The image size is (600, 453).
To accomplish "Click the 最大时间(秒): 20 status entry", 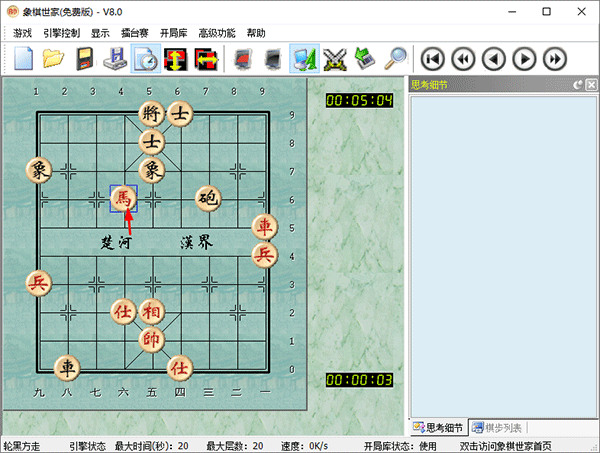I will pos(152,446).
